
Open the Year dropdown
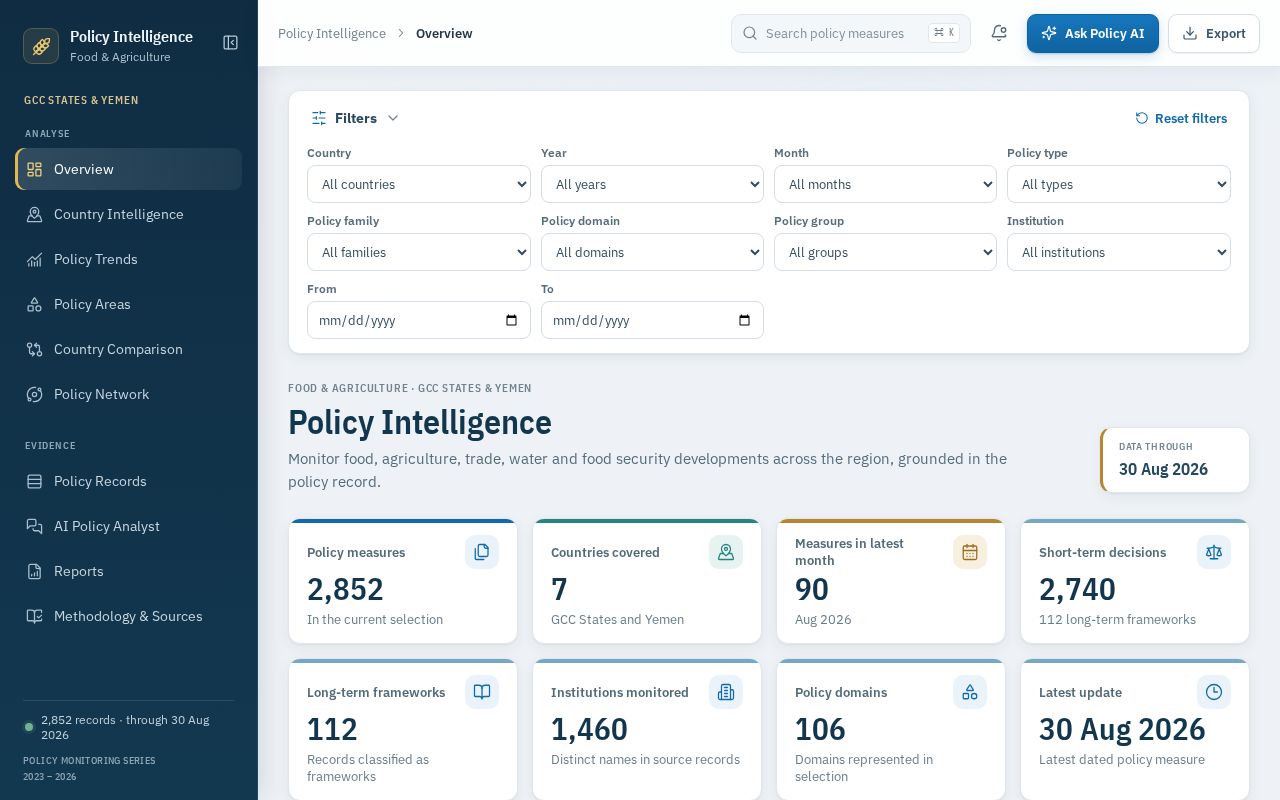pos(652,184)
